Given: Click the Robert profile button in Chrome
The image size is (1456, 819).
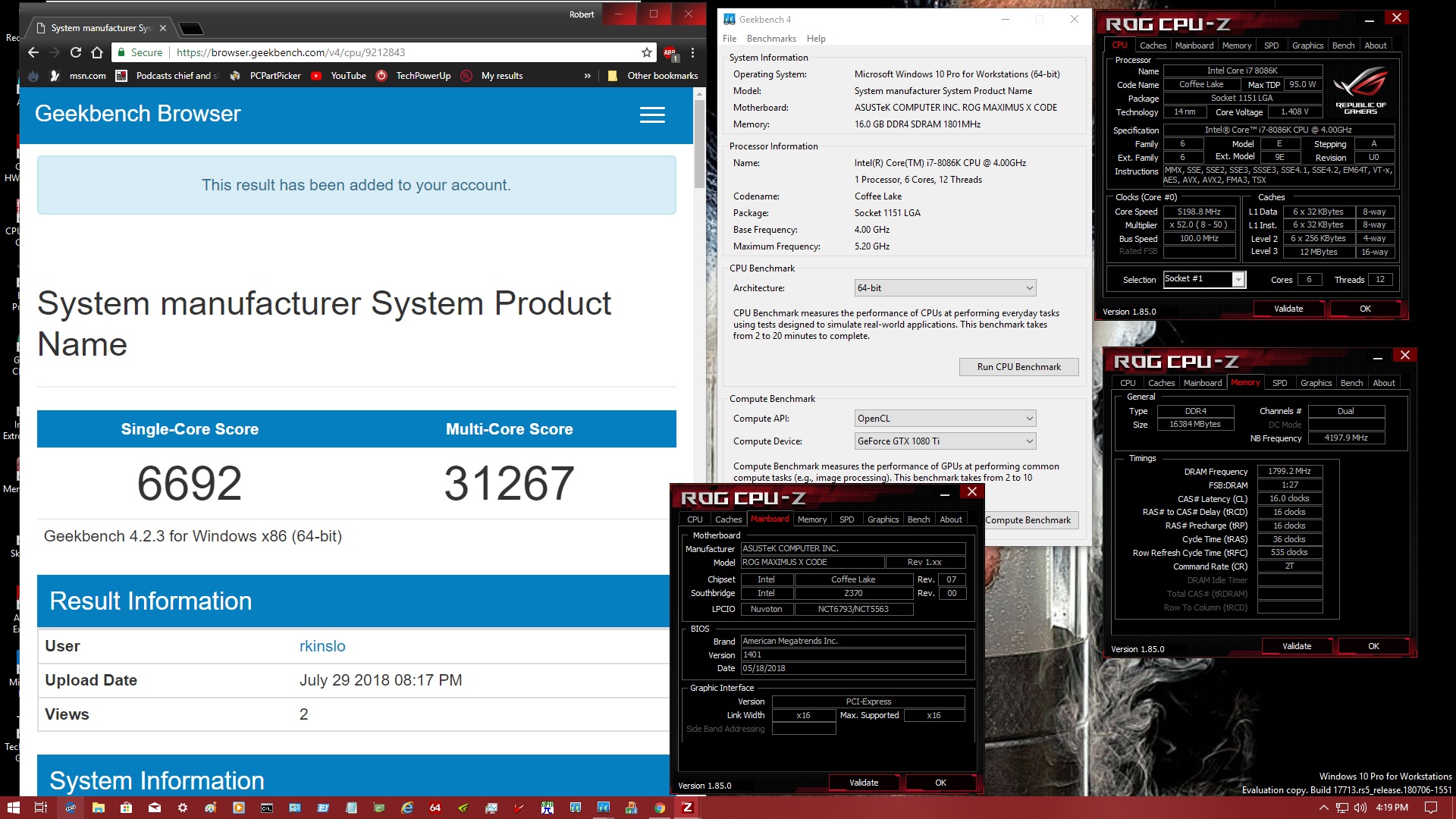Looking at the screenshot, I should coord(582,14).
